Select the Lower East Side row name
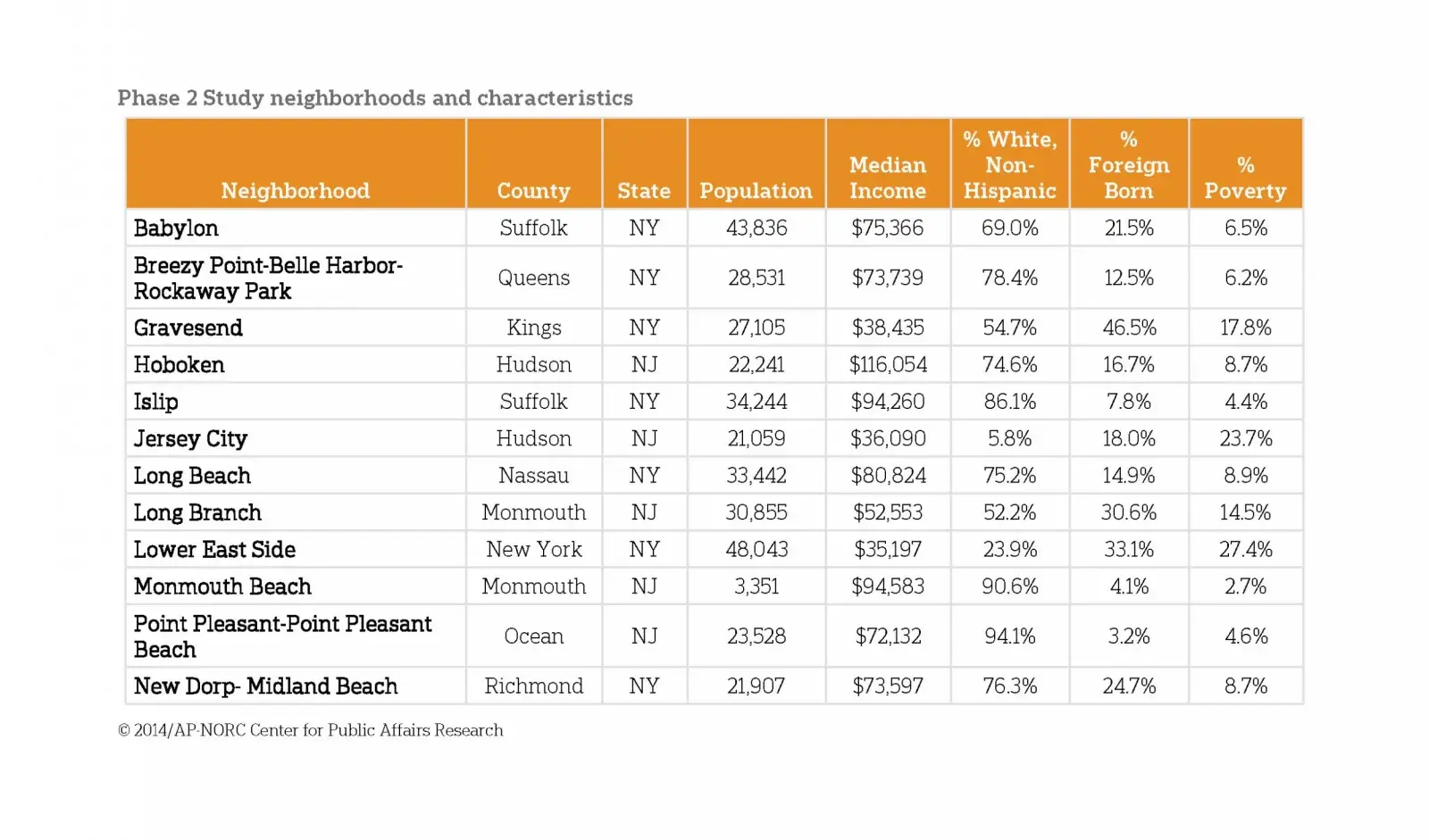 [x=214, y=550]
